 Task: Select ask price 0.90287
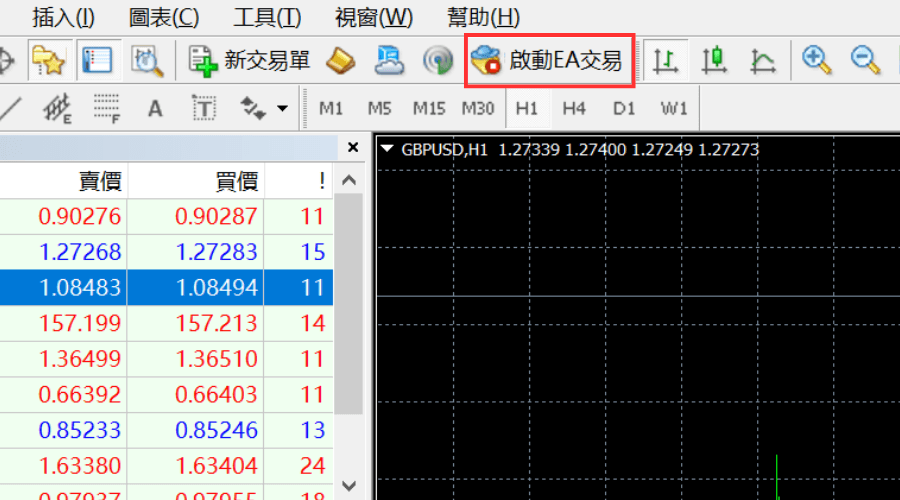click(x=216, y=216)
